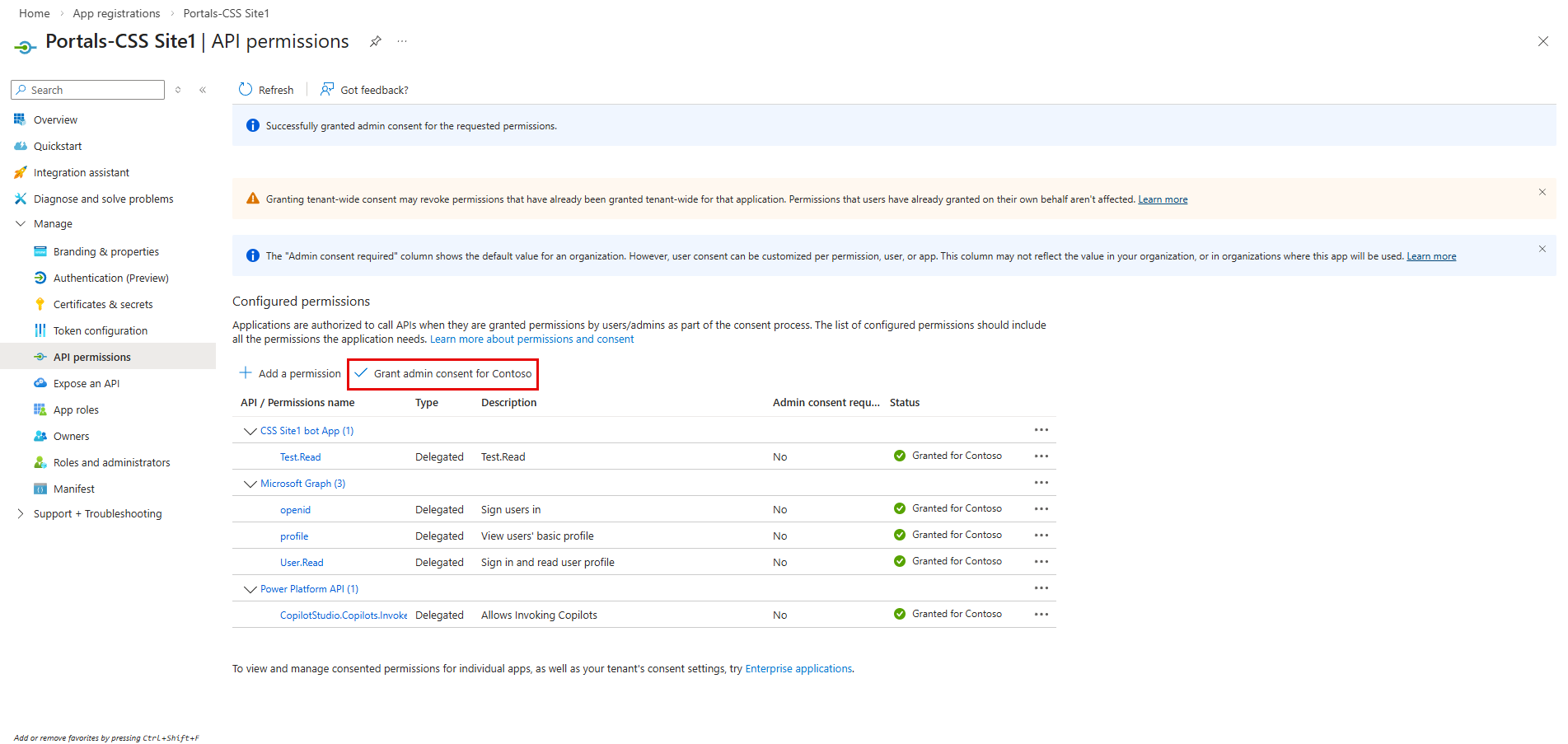Click the Status column header
The image size is (1568, 744).
coord(905,403)
